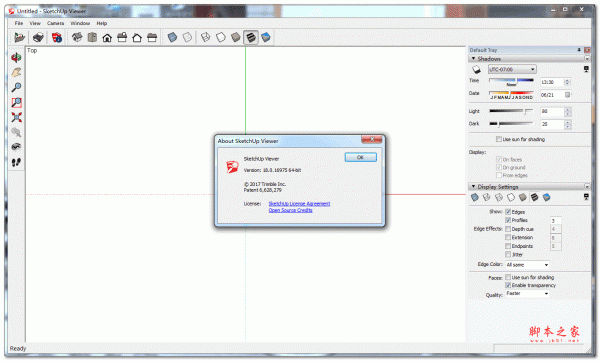Image resolution: width=600 pixels, height=361 pixels.
Task: Click the Zoom Extents tool
Action: (16, 117)
